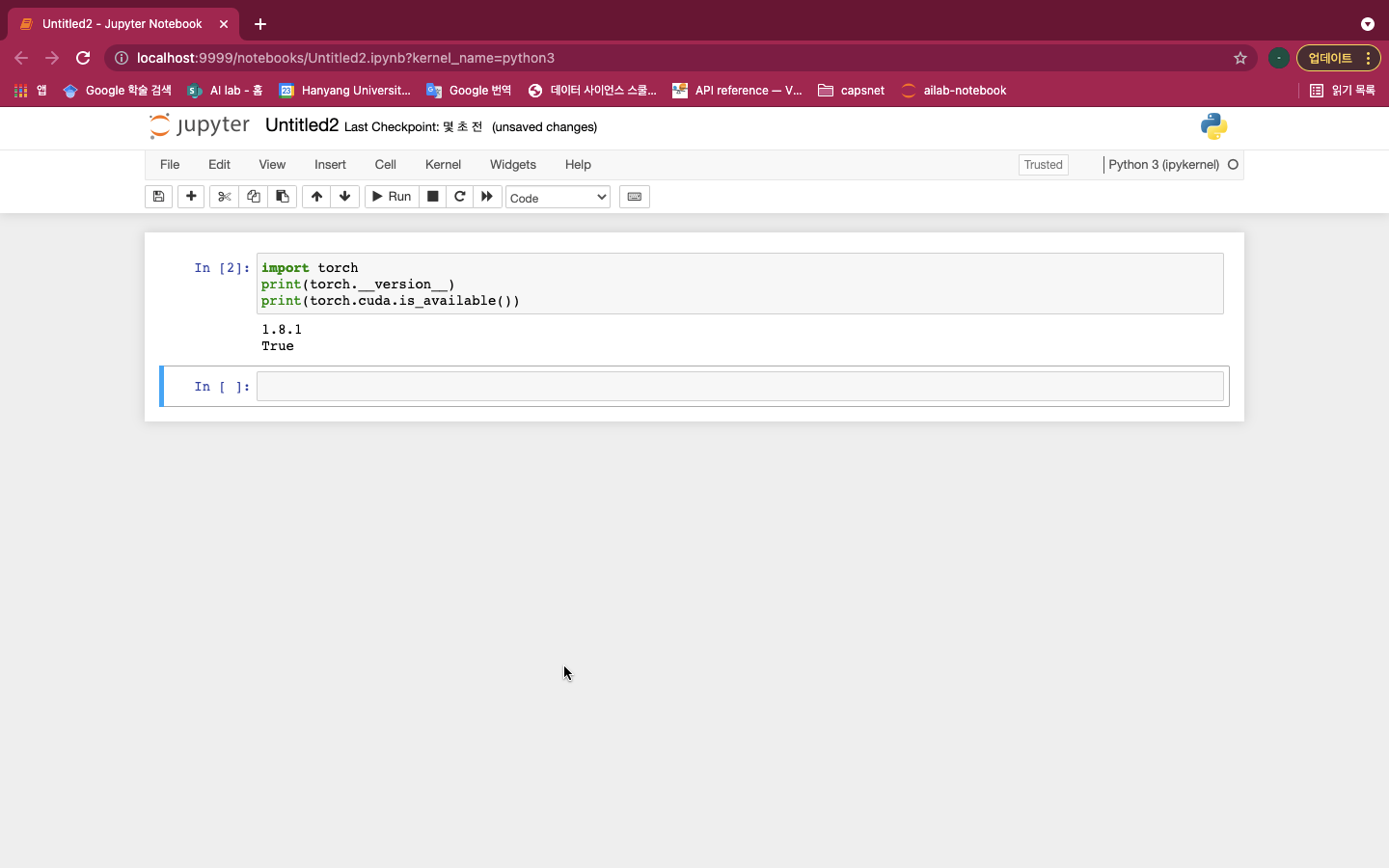Open the Chrome profile avatar

(x=1279, y=58)
